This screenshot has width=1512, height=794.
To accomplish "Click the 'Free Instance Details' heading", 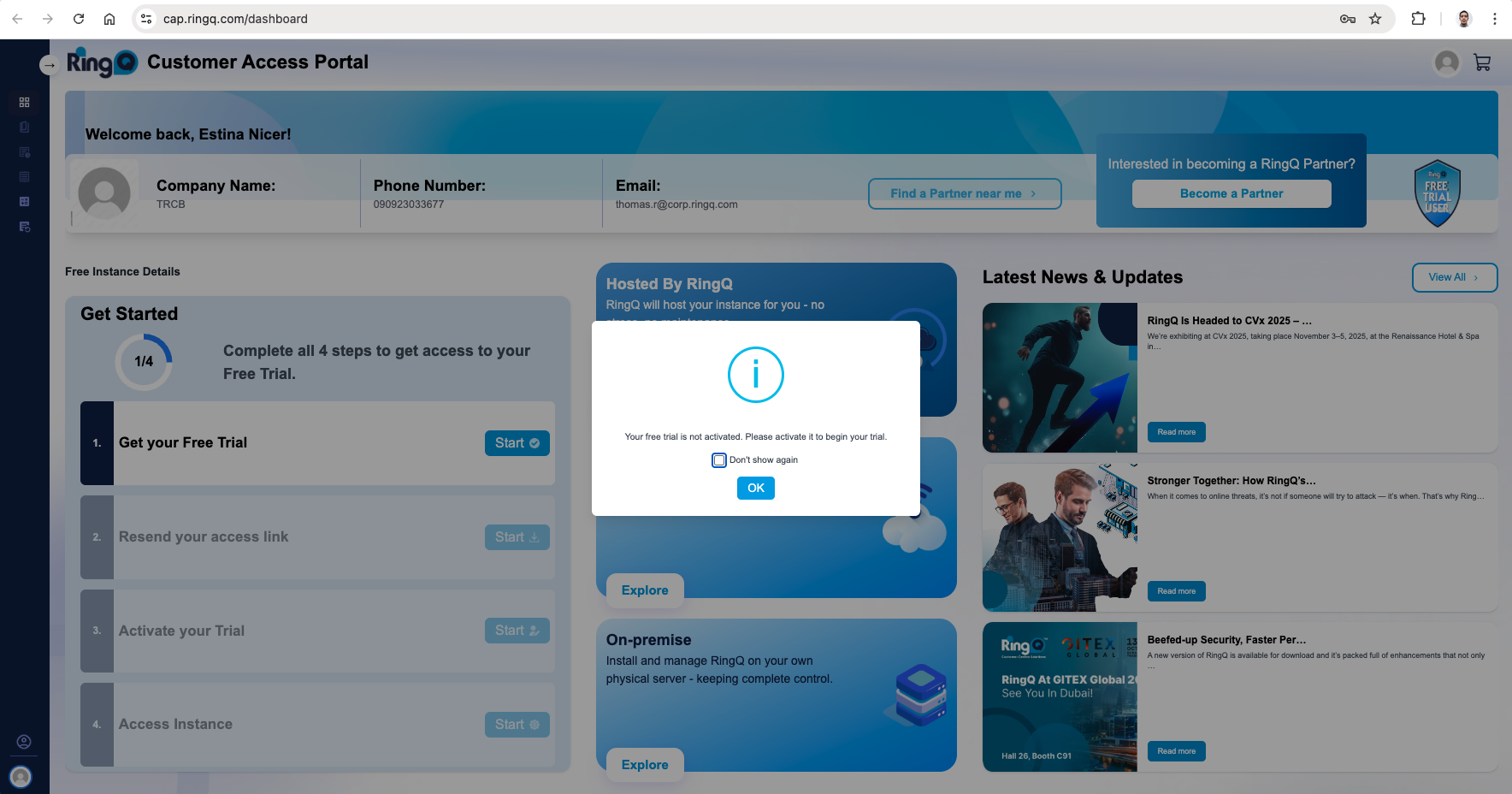I will pyautogui.click(x=122, y=271).
